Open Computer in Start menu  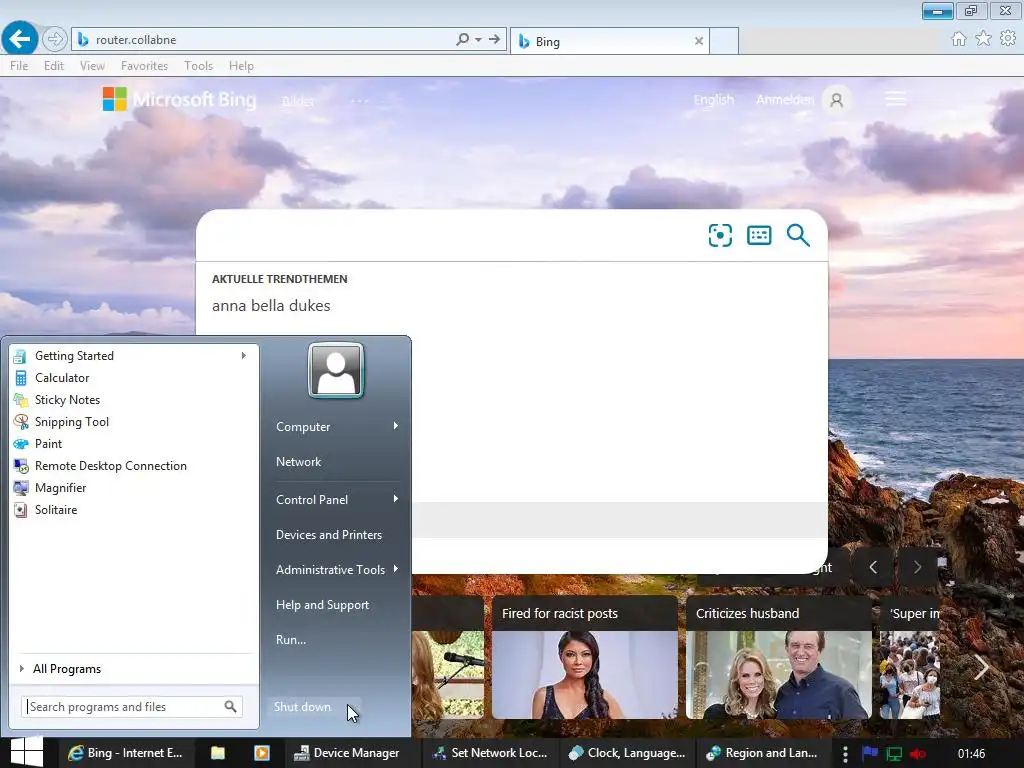(303, 426)
